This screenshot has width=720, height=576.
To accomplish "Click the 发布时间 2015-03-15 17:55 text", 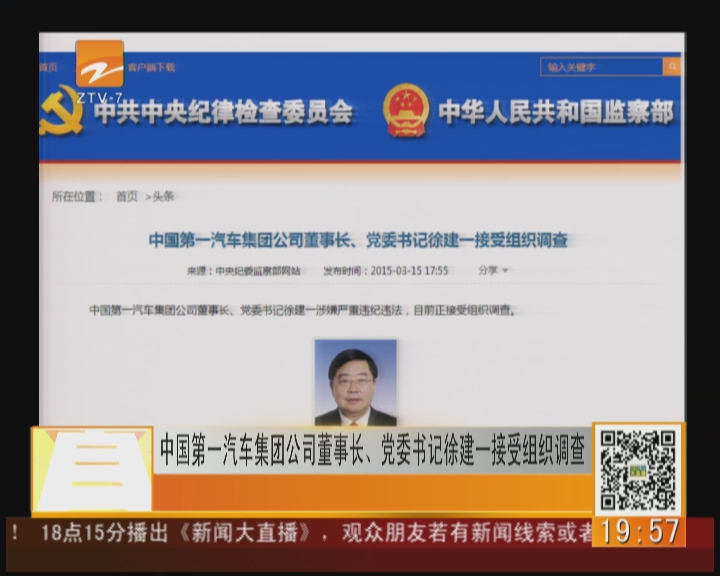I will point(386,271).
